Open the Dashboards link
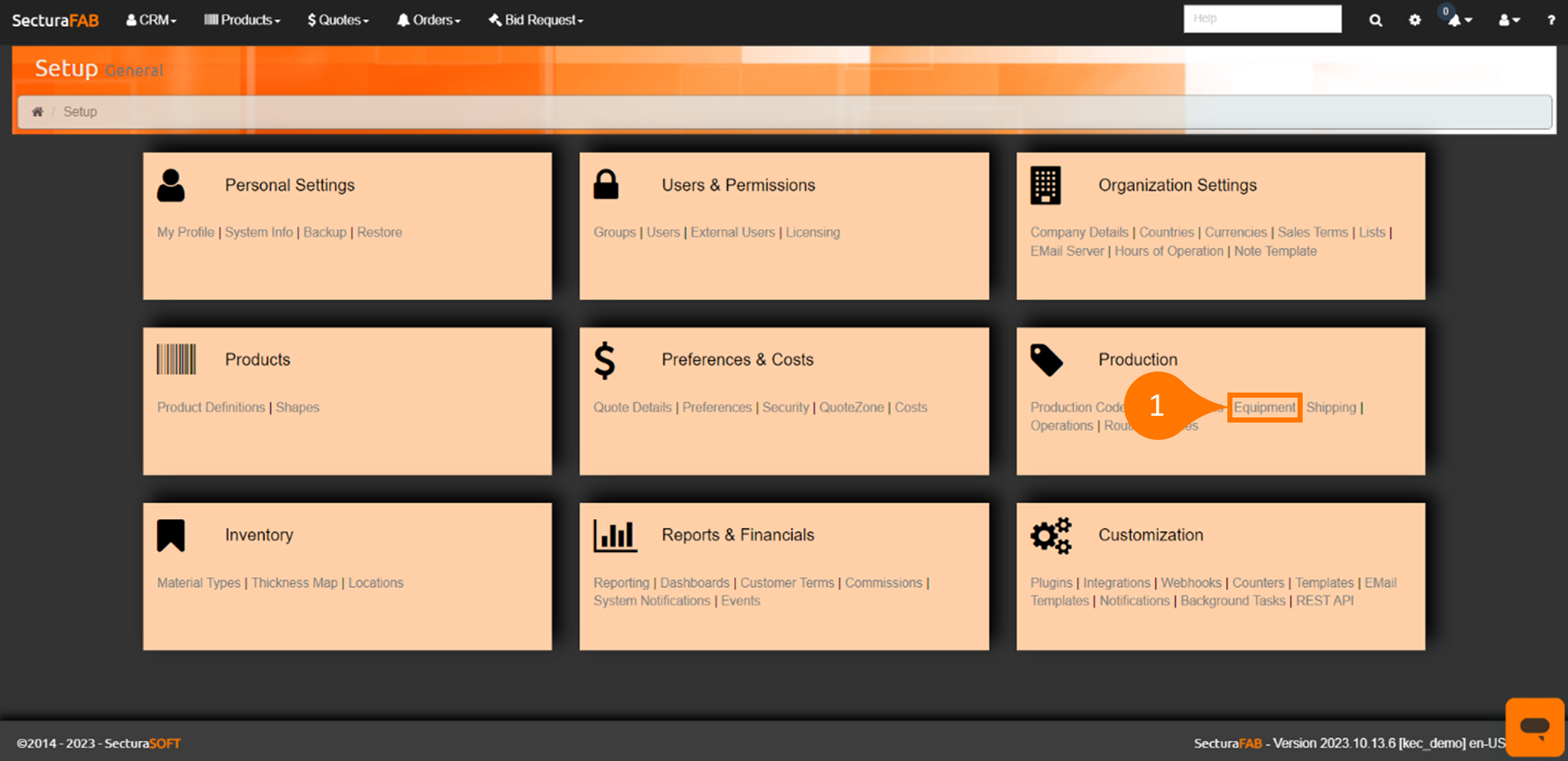 coord(694,583)
